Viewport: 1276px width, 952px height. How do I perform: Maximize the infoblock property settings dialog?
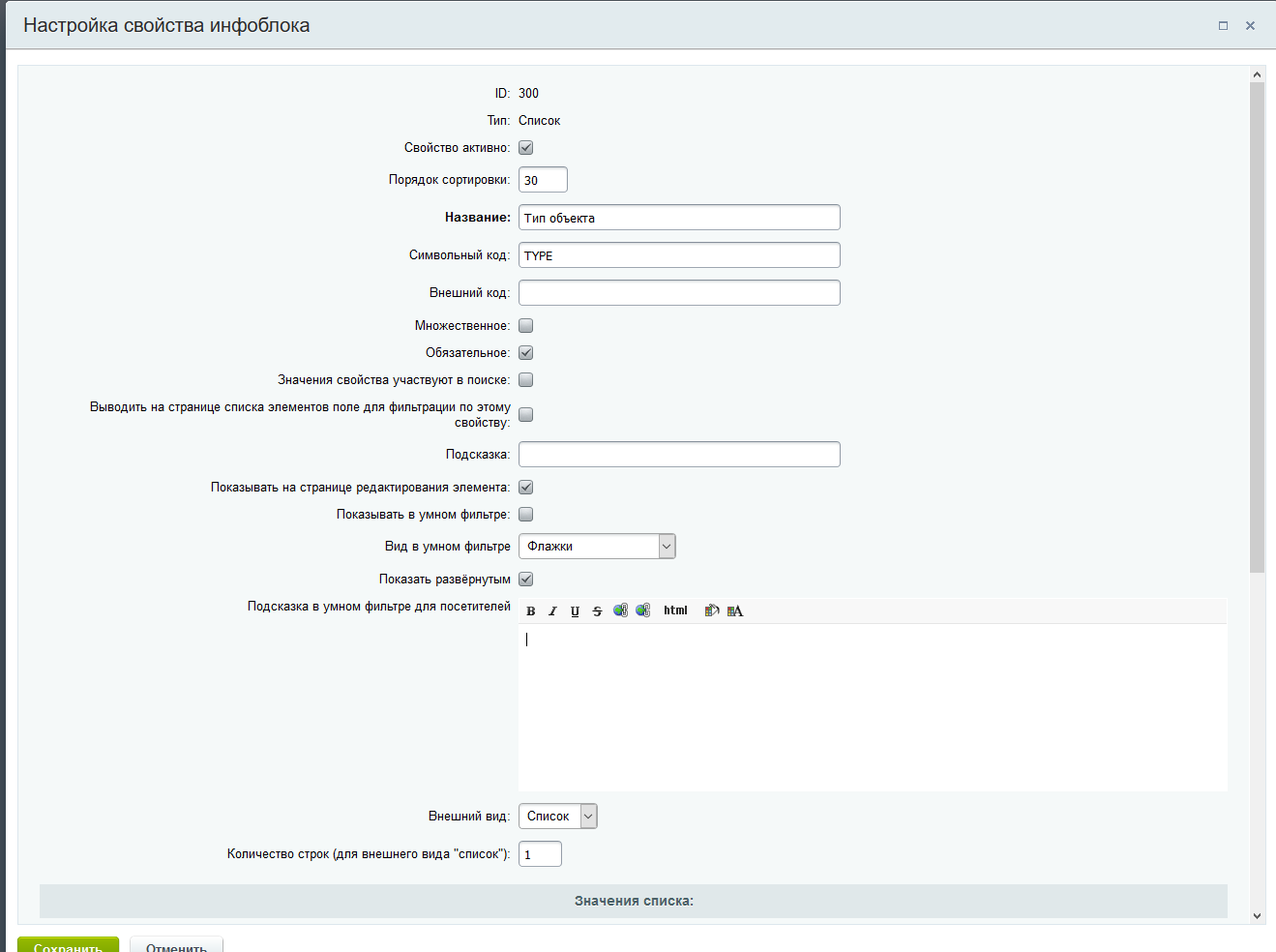[1223, 26]
